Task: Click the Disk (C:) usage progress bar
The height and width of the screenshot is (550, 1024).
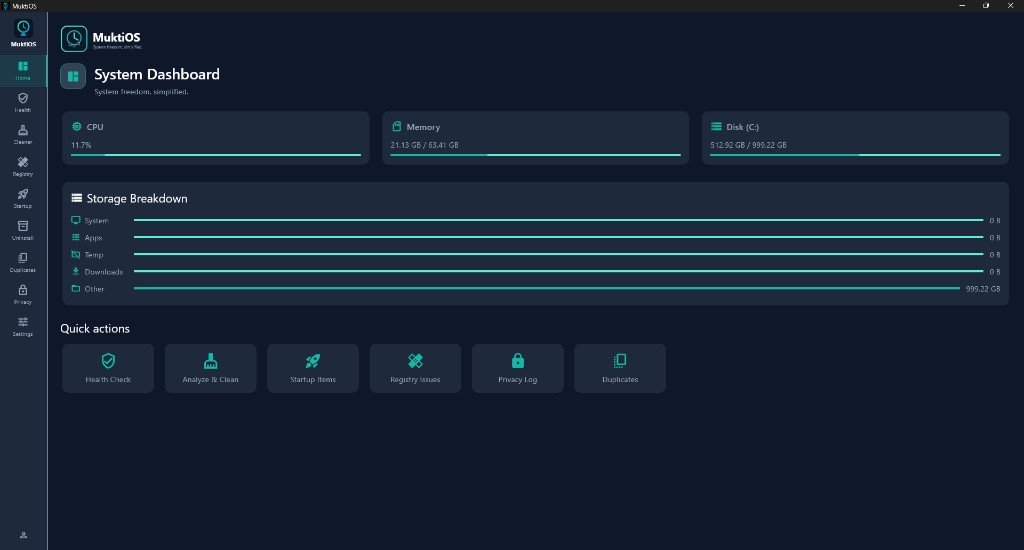Action: pyautogui.click(x=856, y=155)
